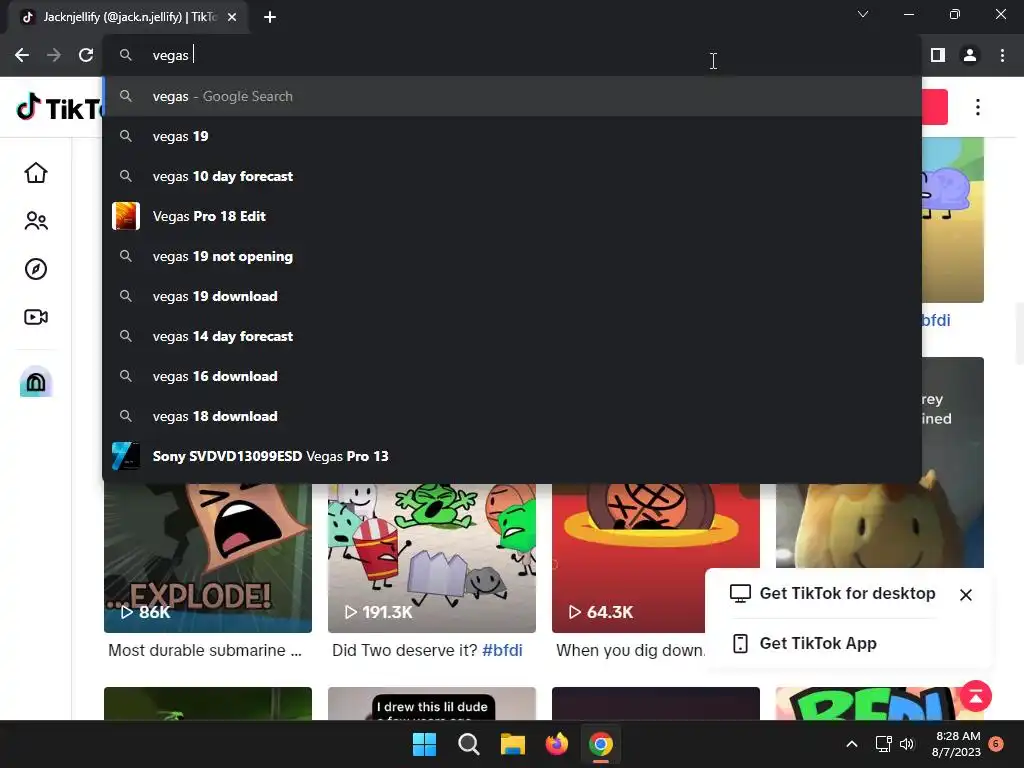Pick 'vegas 18 download' suggestion
This screenshot has height=768, width=1024.
512,417
